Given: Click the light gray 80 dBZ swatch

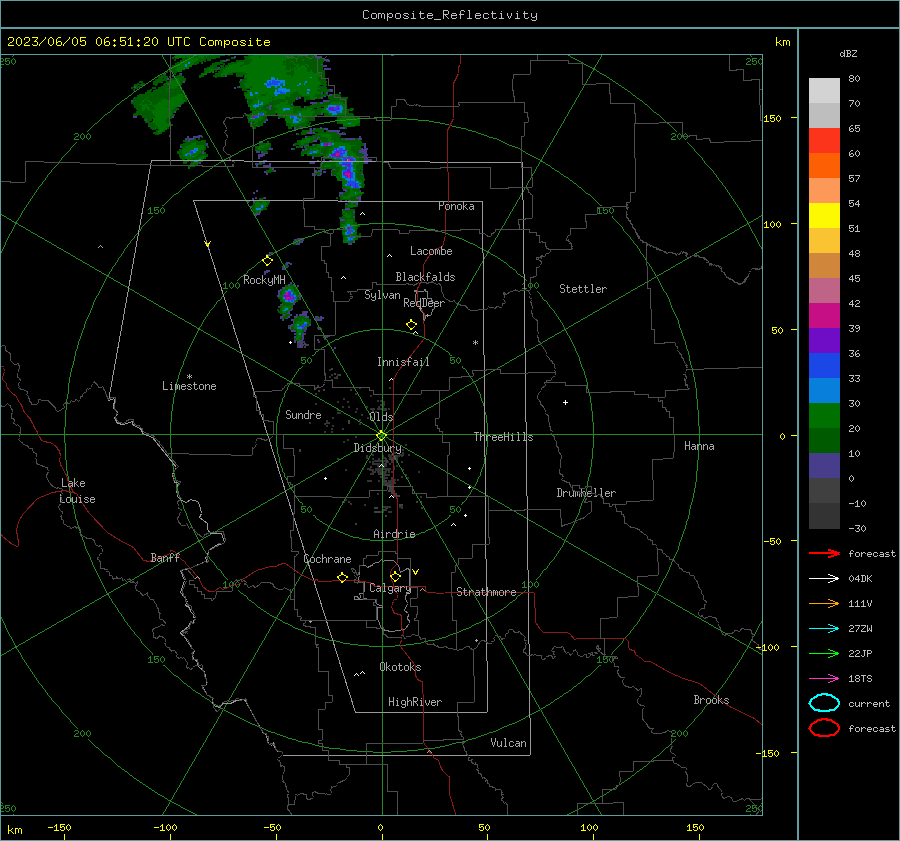Looking at the screenshot, I should pyautogui.click(x=824, y=90).
